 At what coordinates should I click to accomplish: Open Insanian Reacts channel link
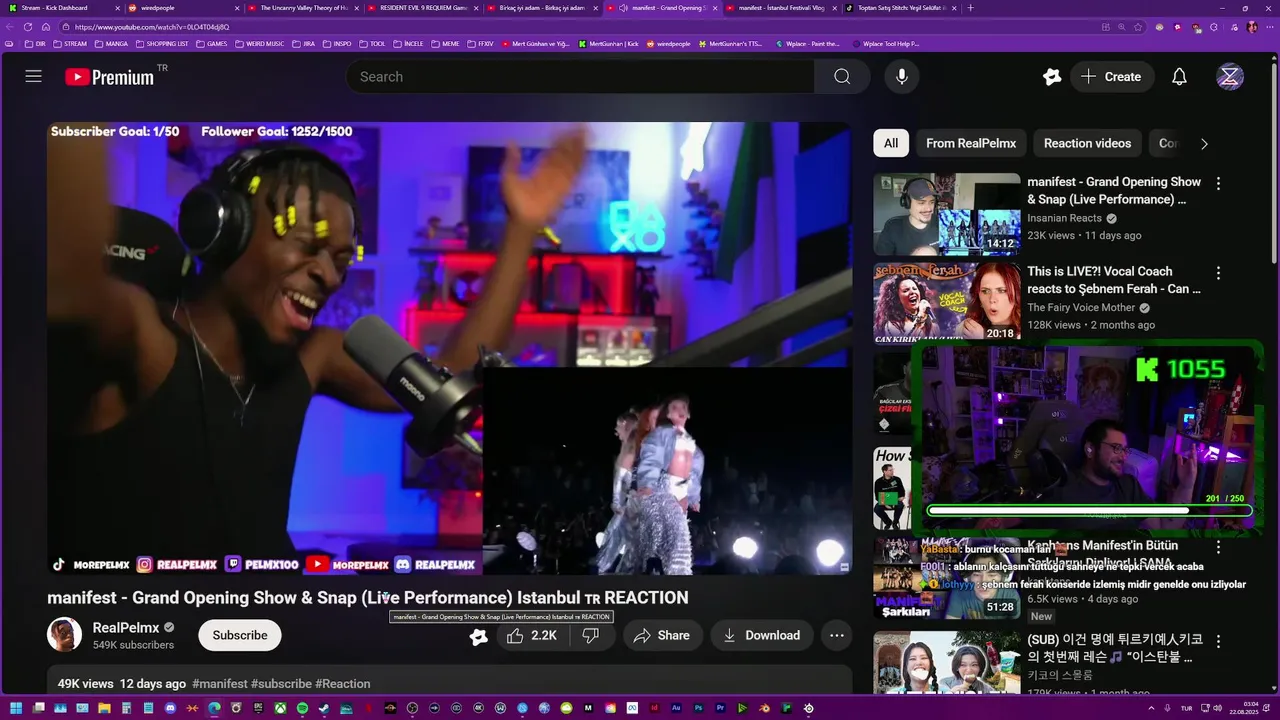coord(1064,218)
